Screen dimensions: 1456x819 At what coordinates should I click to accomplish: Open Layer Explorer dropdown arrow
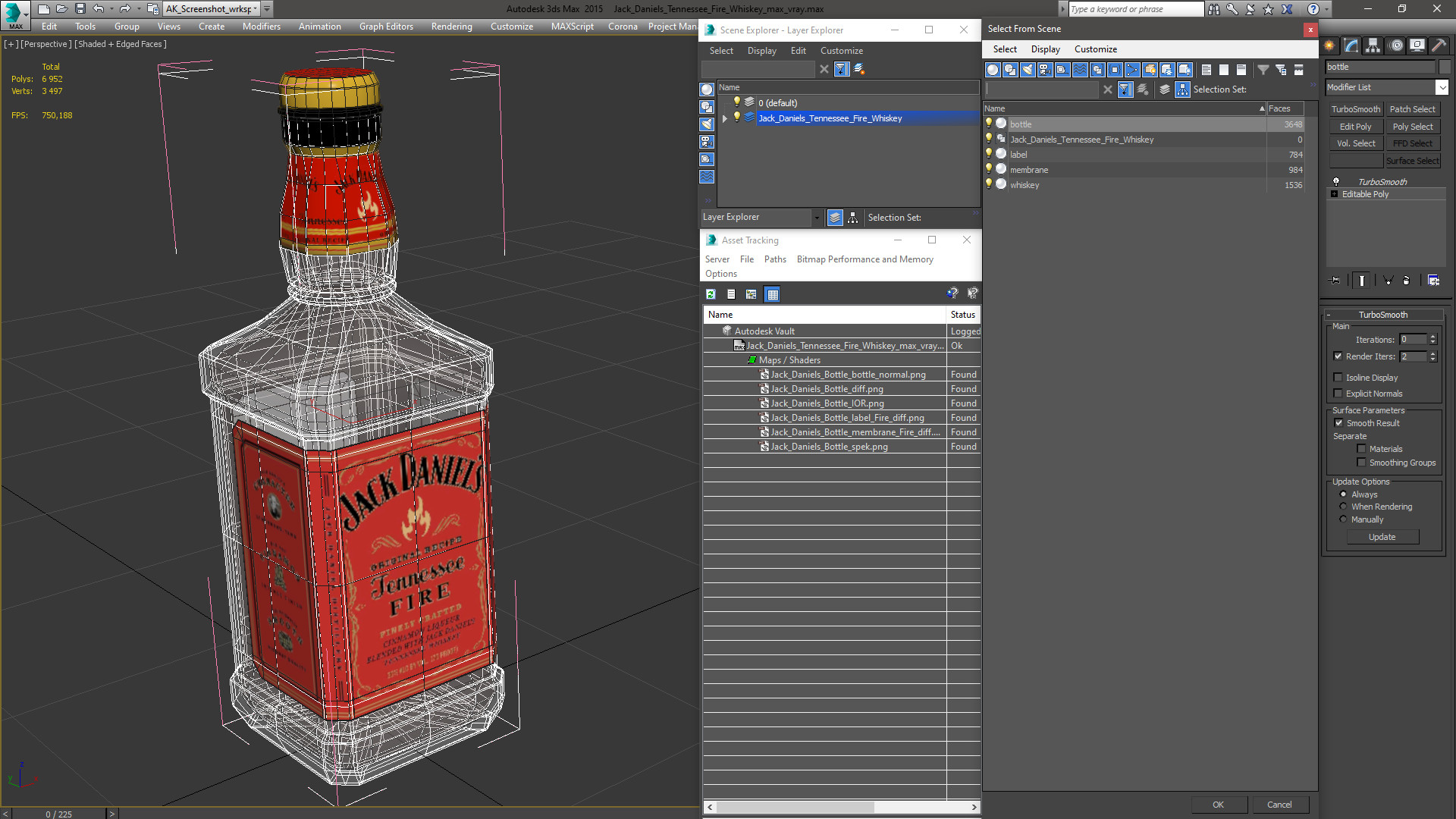817,218
